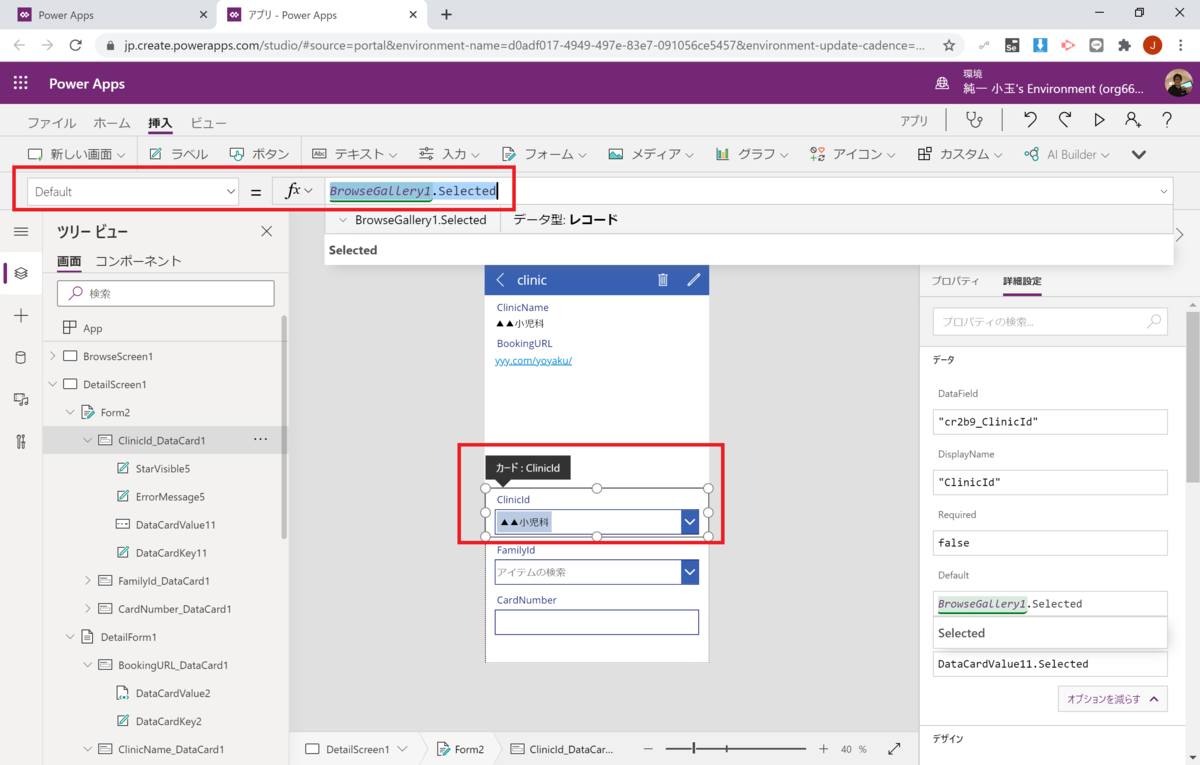Open the 新しい画面 dropdown
Screen dimensions: 1200x765
[x=76, y=154]
